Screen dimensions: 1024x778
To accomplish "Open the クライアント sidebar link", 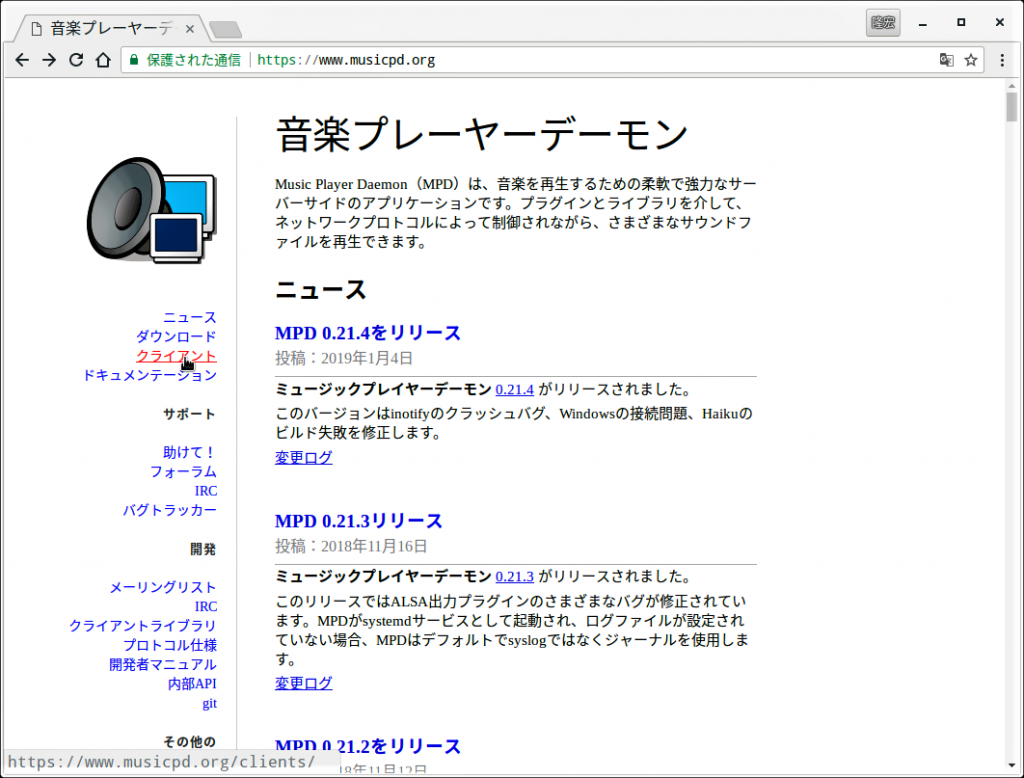I will 176,356.
